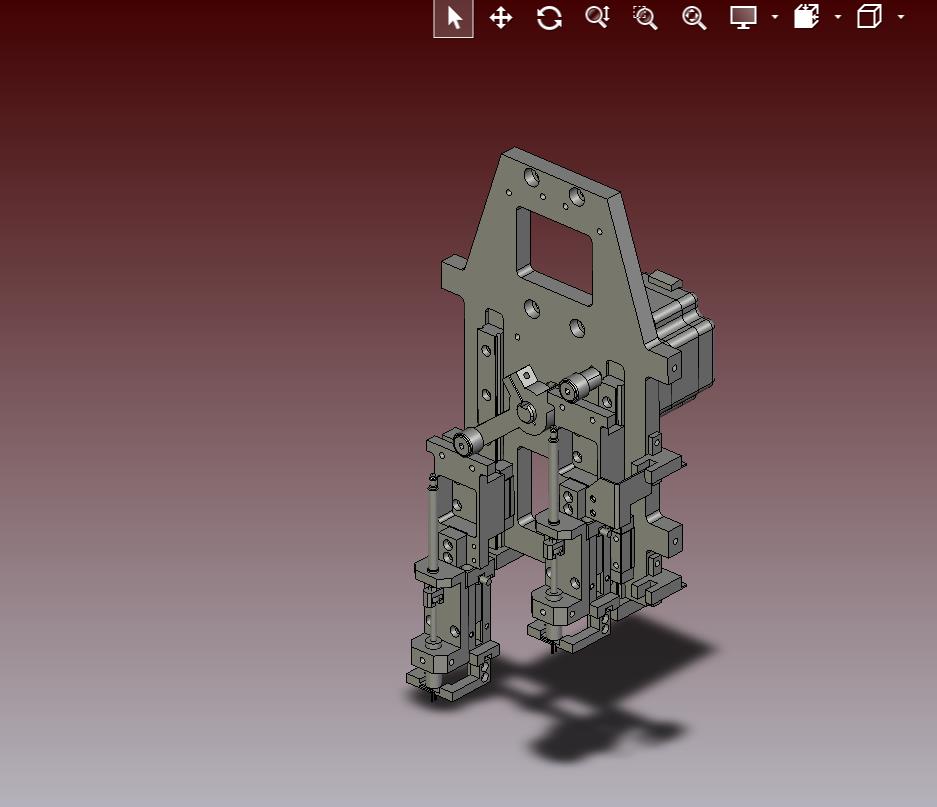Click the view orientation cube icon
This screenshot has width=937, height=807.
[x=869, y=17]
